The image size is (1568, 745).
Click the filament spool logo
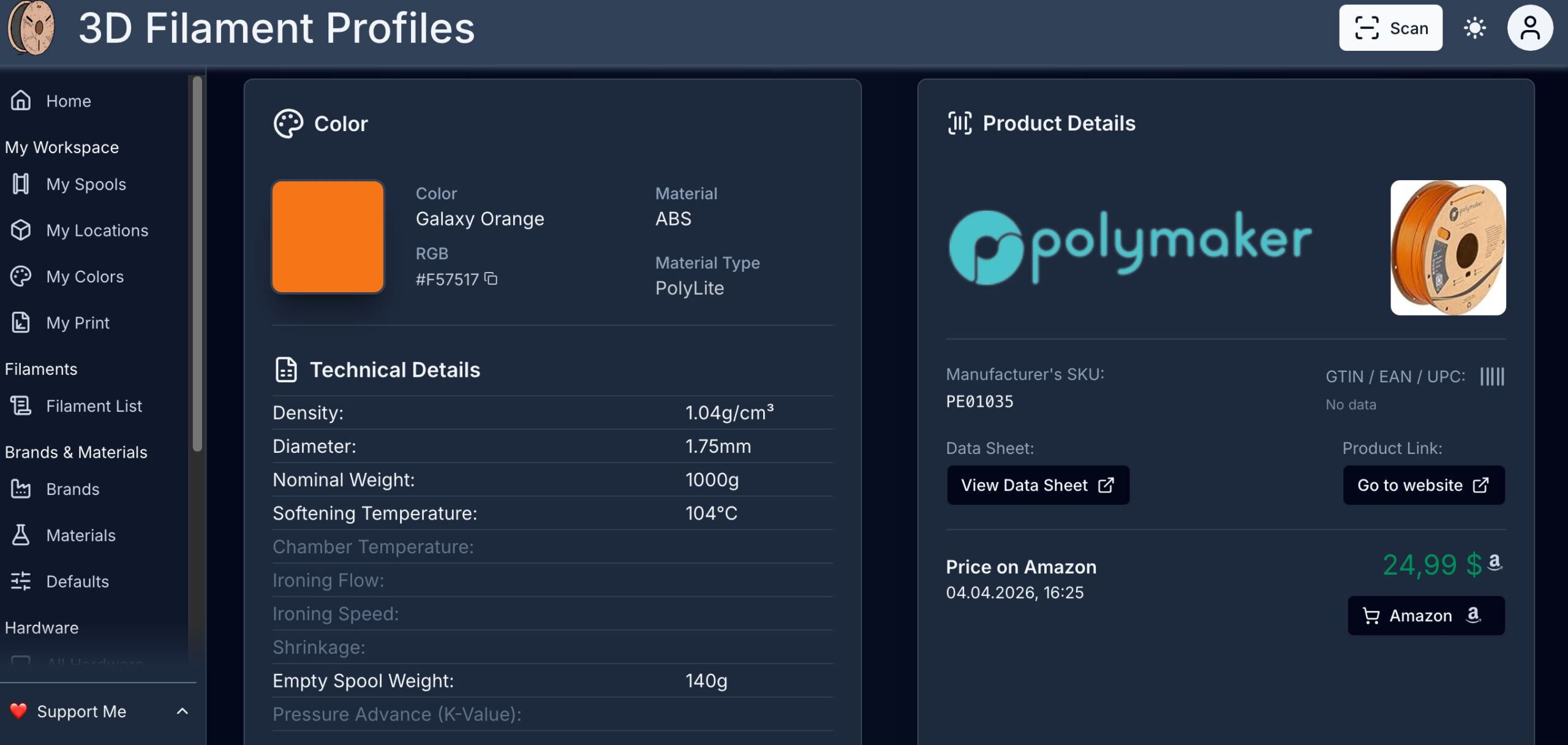[x=32, y=28]
